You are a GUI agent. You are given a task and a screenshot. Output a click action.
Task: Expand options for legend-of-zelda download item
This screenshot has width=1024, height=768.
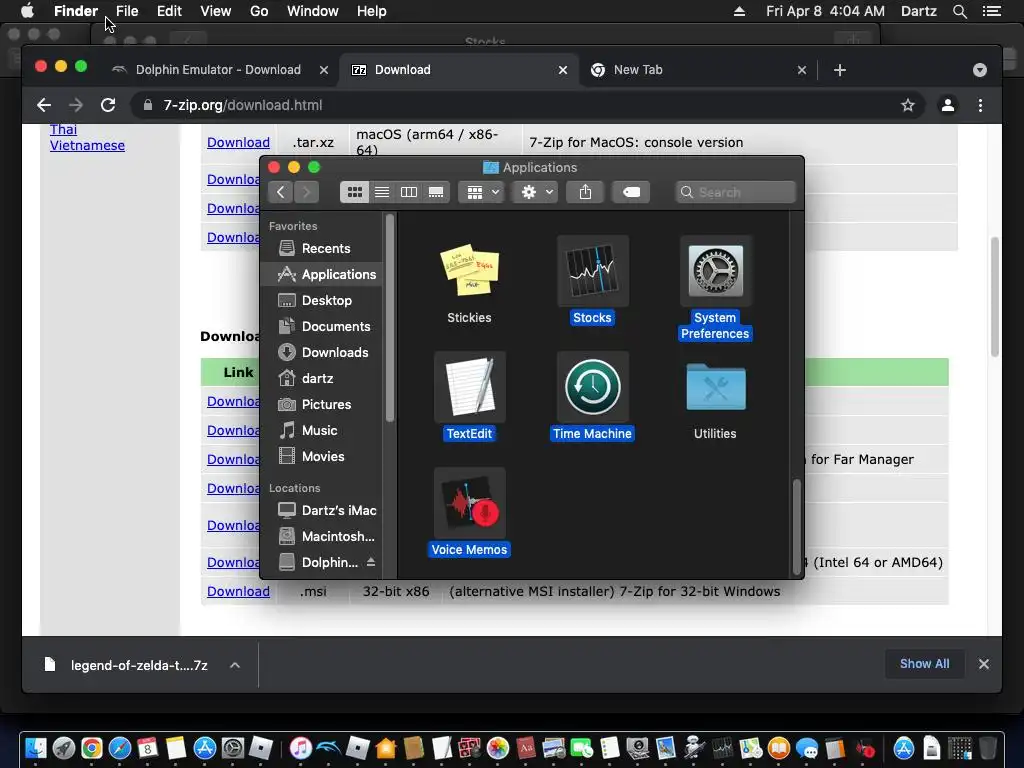pyautogui.click(x=235, y=665)
